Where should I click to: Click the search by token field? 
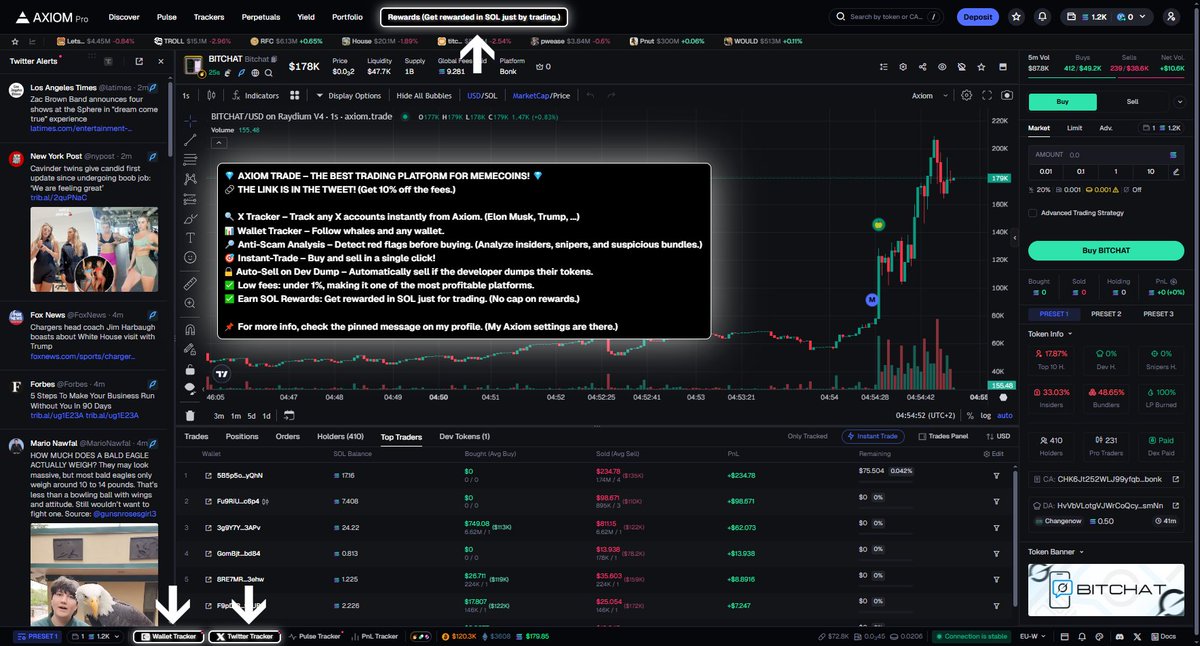(x=887, y=17)
